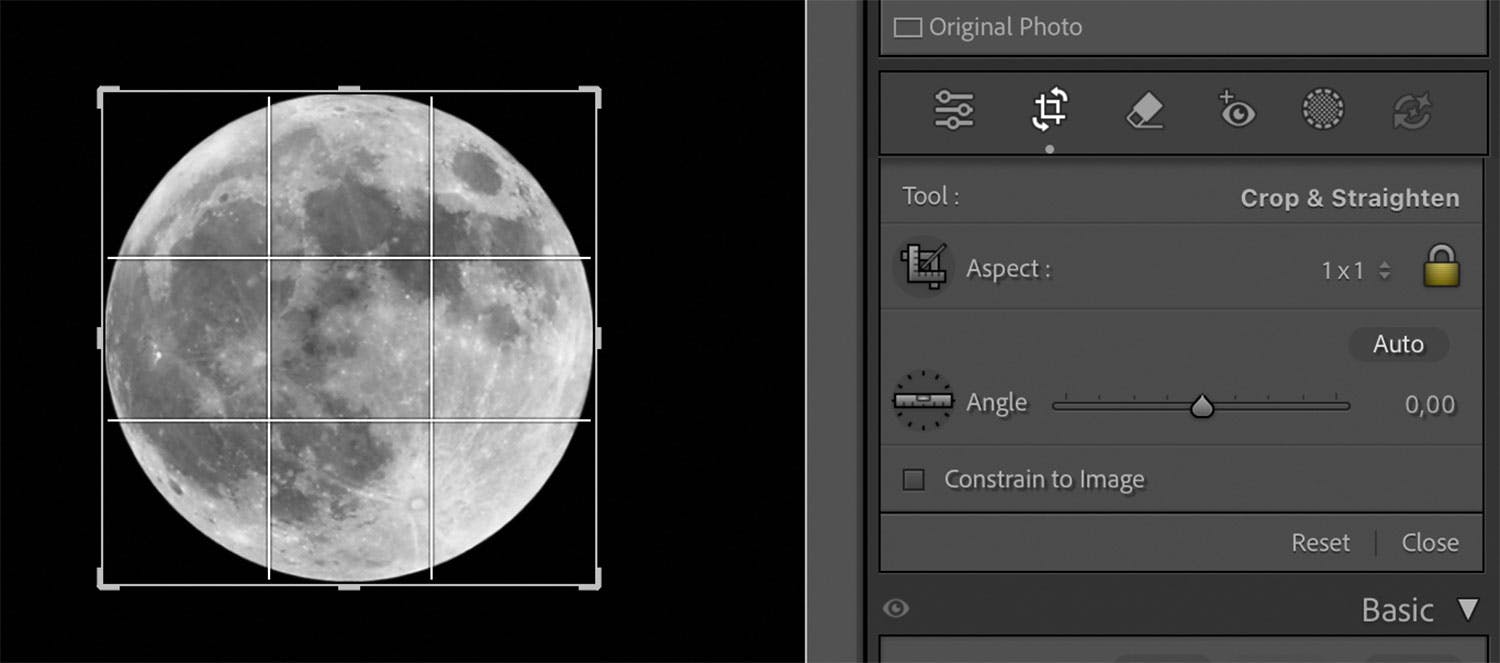Select the Crop & Straighten tool icon
The height and width of the screenshot is (663, 1500).
tap(1049, 110)
